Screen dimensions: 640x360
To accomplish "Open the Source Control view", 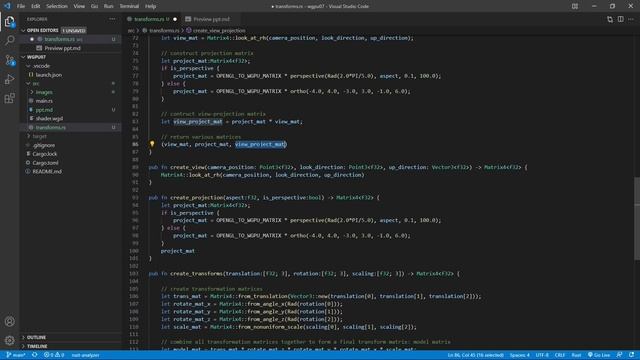I will point(9,60).
